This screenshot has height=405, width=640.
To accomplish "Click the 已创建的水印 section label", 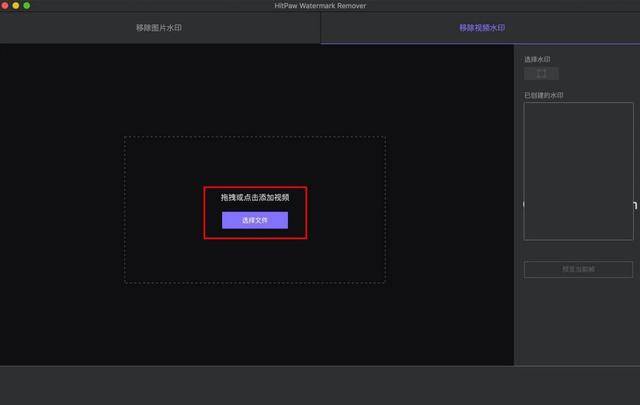I will point(543,95).
